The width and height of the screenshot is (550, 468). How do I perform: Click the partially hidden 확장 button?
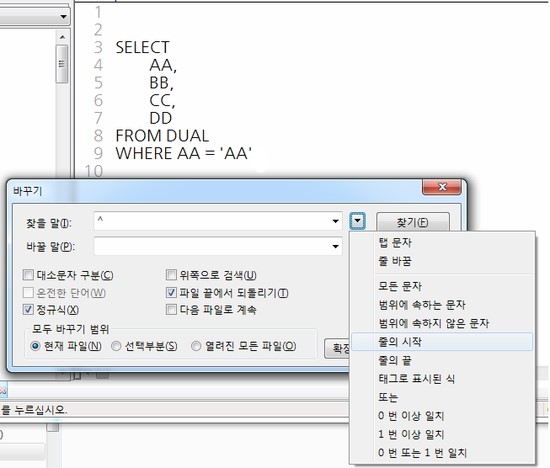tap(337, 348)
